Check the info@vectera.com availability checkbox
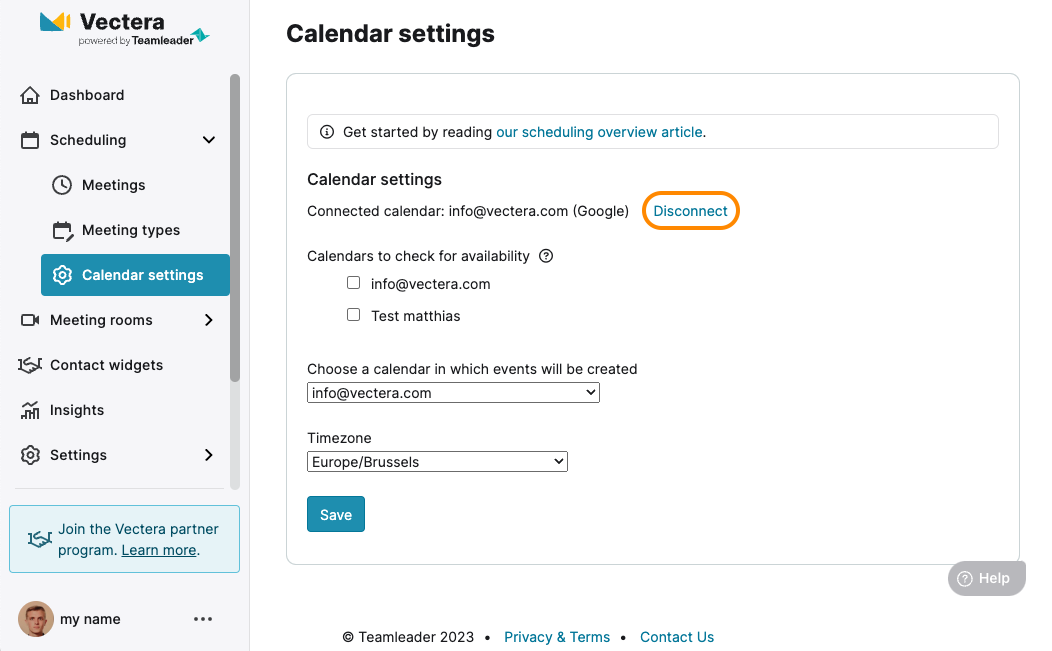Screen dimensions: 1052x651 click(x=354, y=283)
